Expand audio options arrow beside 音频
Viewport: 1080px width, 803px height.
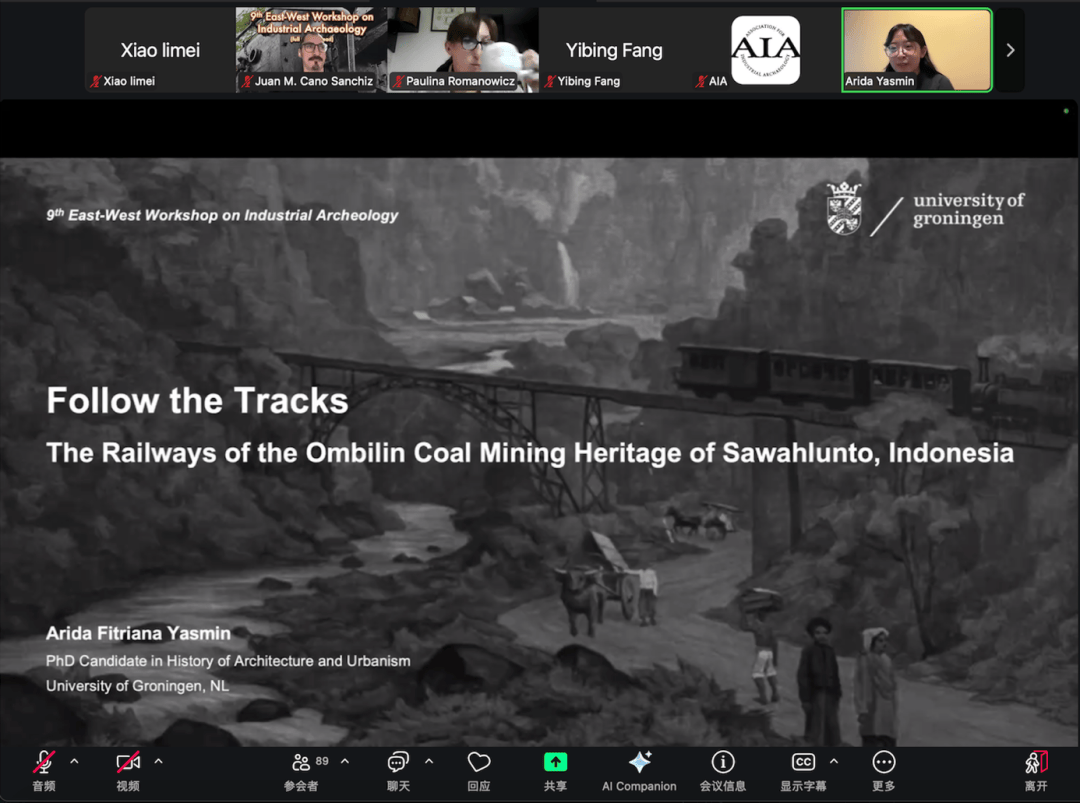[74, 761]
